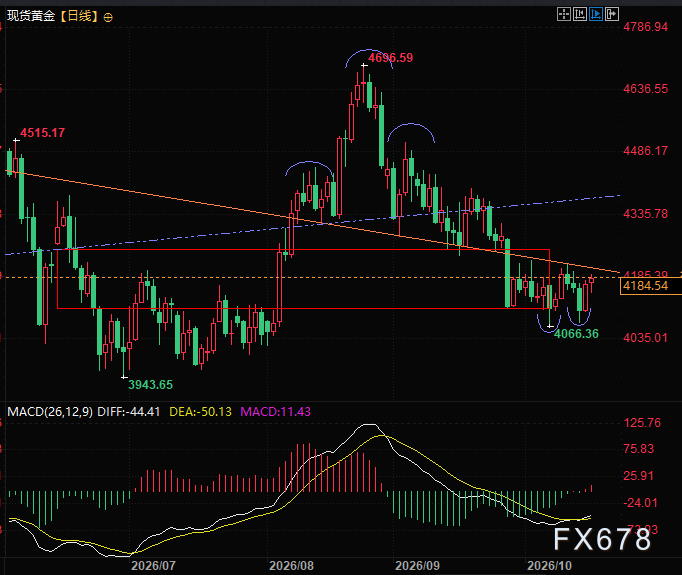Select the 4696.59 high price marker
This screenshot has width=682, height=575.
(x=390, y=58)
